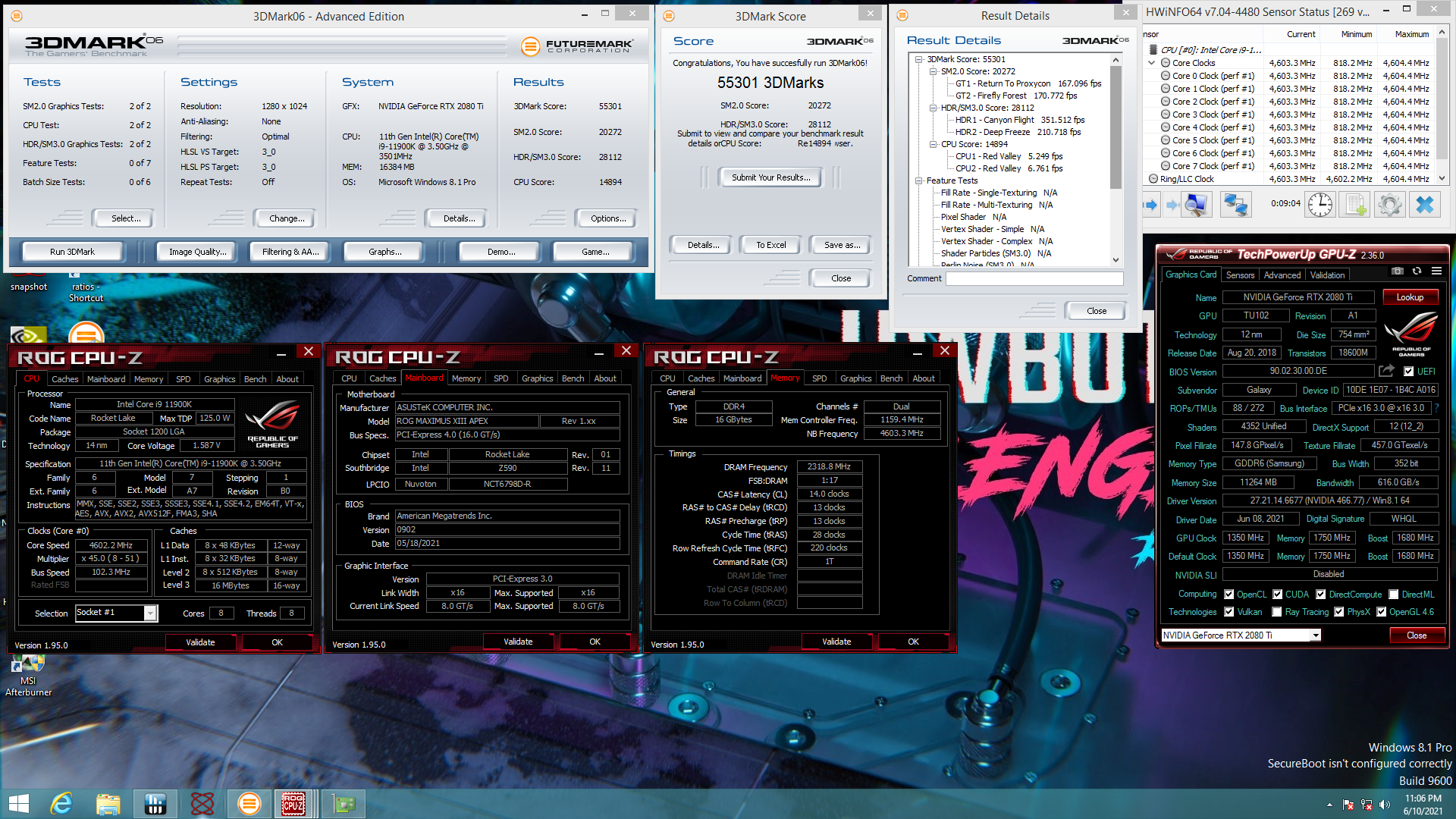Open HWiNFO clock reset timer icon
Screen dimensions: 1456x819
[x=1319, y=205]
